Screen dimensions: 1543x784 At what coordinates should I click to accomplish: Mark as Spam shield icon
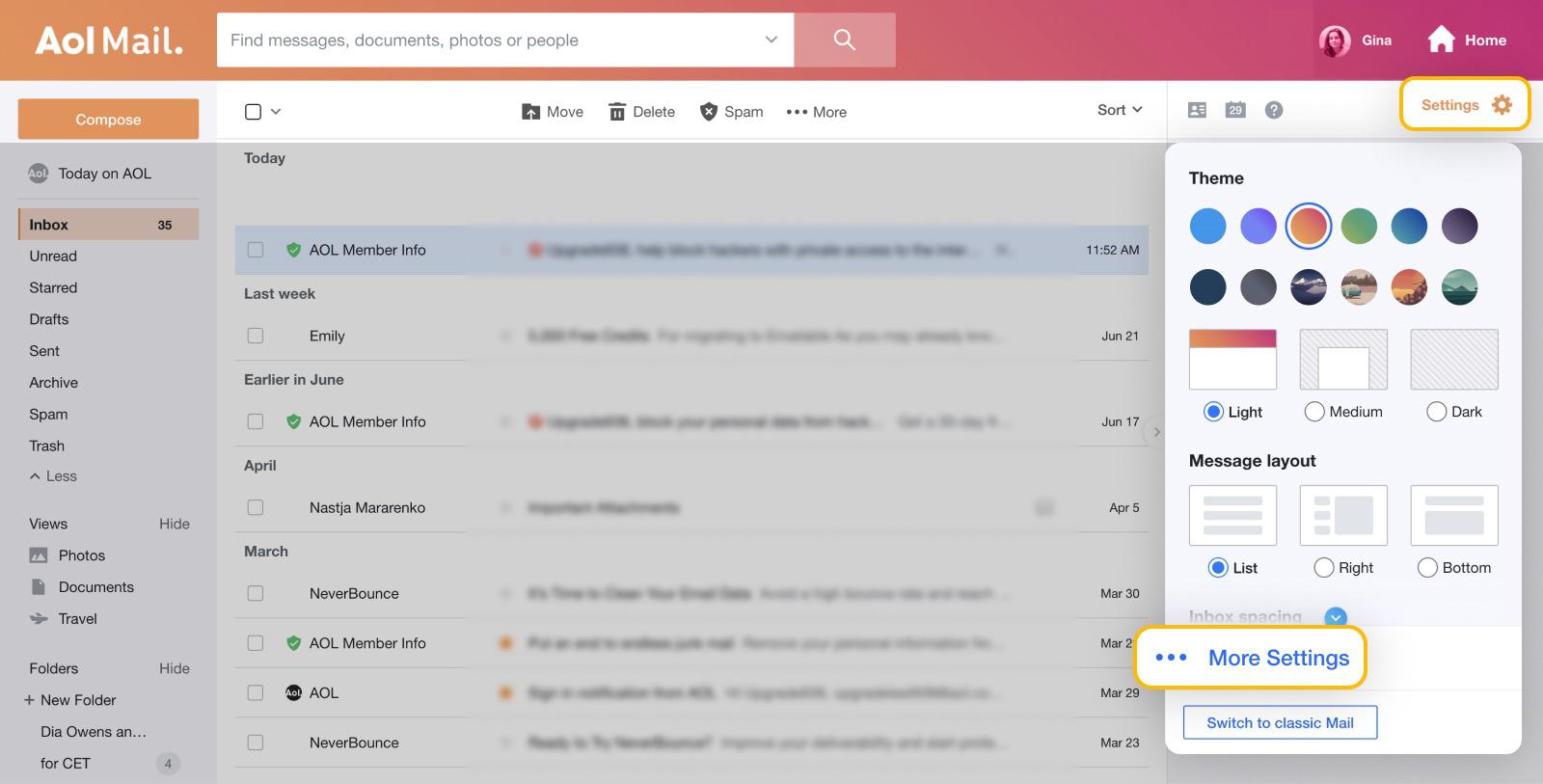(709, 112)
